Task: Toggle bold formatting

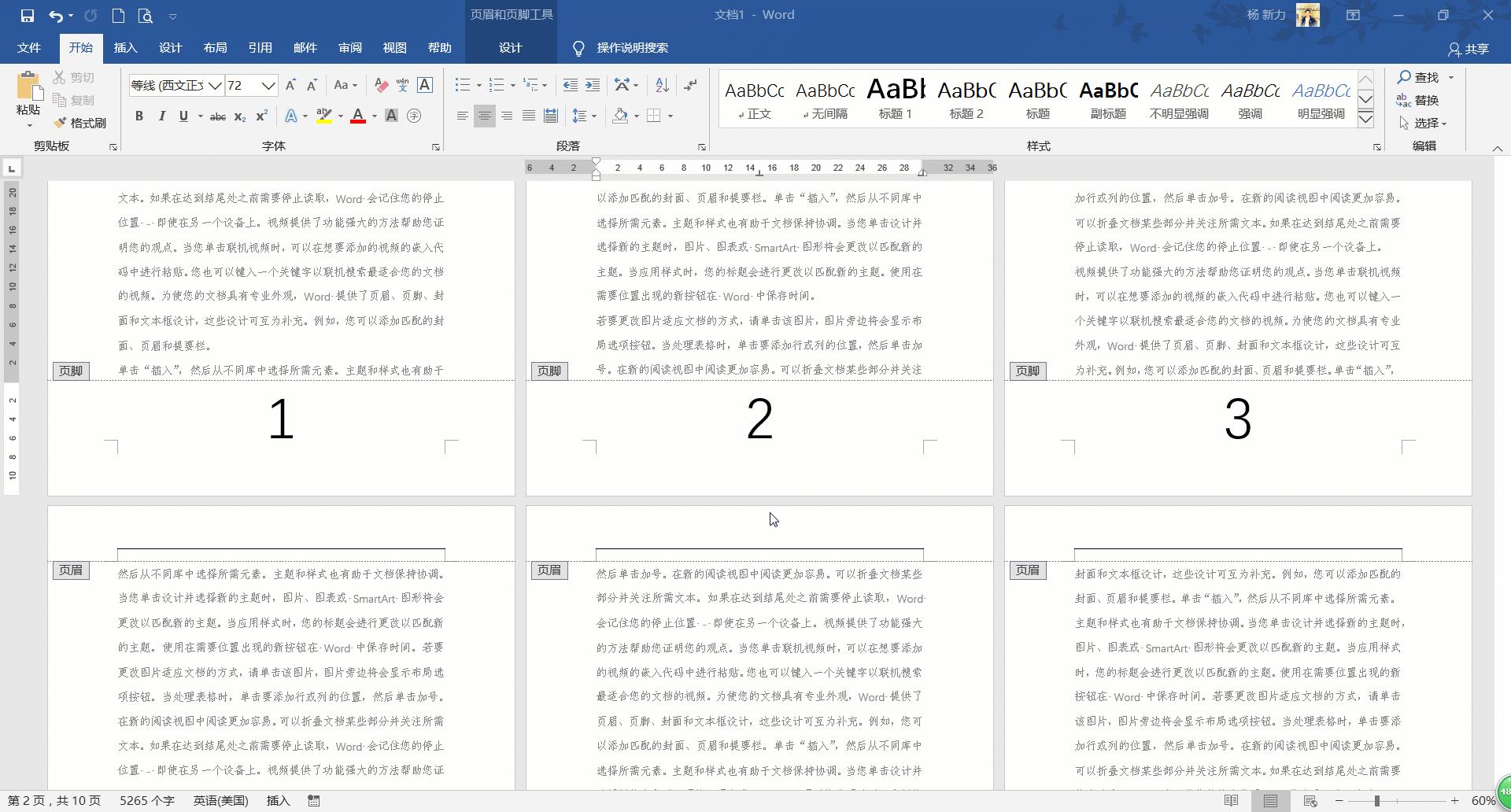Action: (139, 116)
